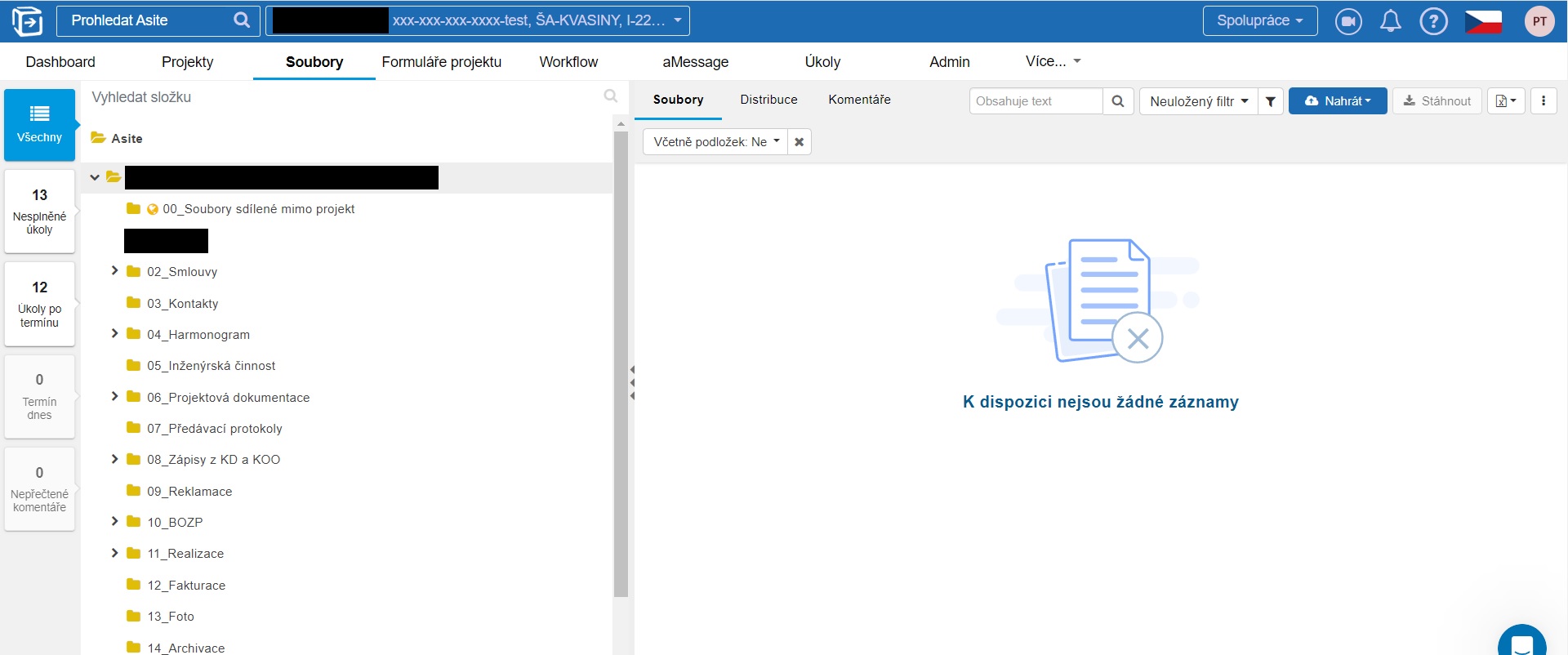Open the Workflow menu tab
Screen dimensions: 1568x655
click(568, 62)
